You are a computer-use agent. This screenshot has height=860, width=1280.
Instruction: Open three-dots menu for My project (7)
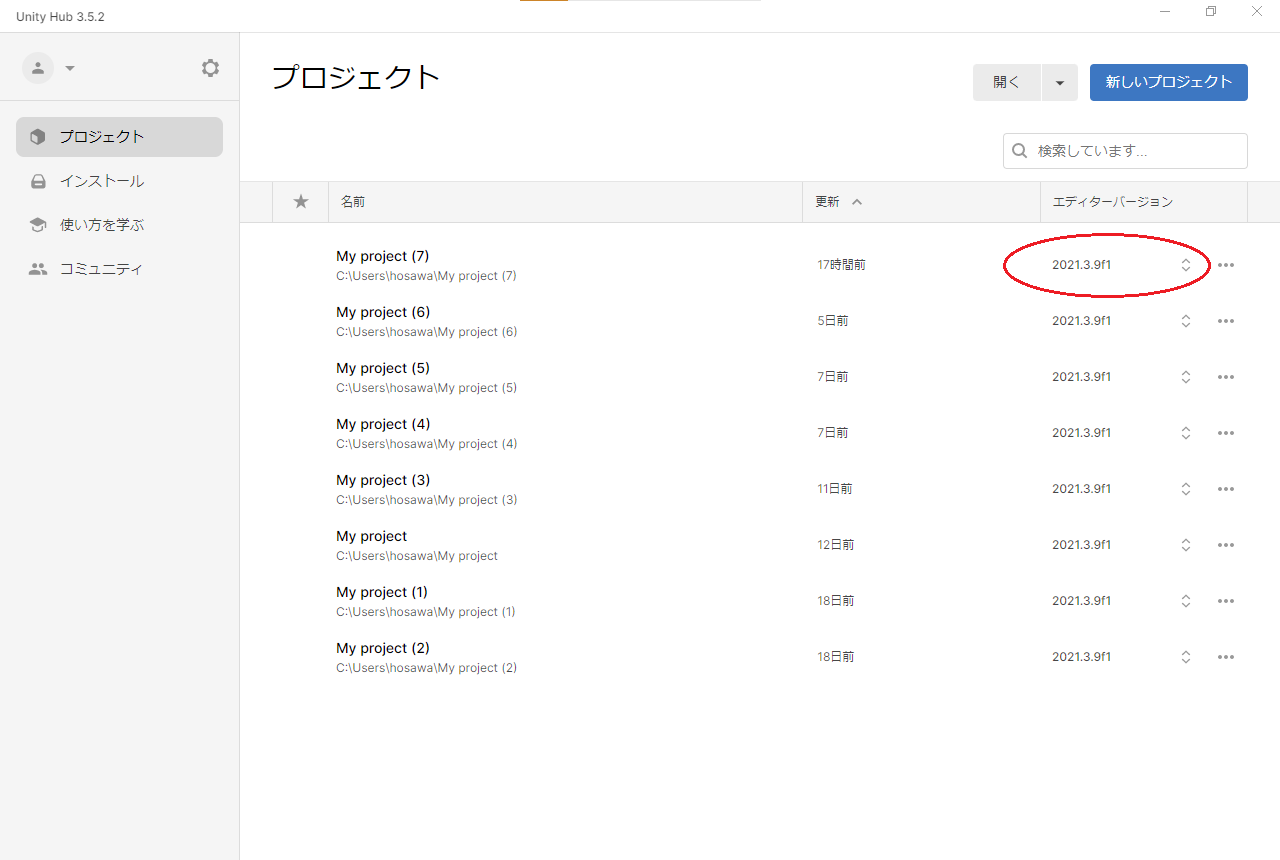(1226, 265)
